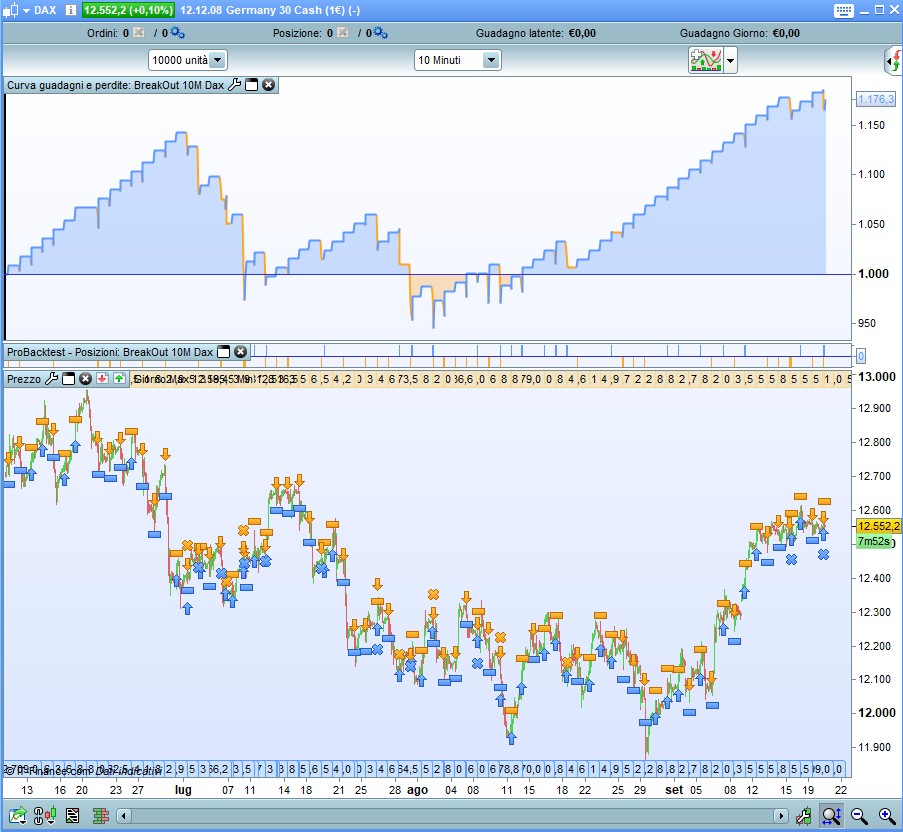
Task: Click the Guadagno latente €0,00 value
Action: pos(582,33)
